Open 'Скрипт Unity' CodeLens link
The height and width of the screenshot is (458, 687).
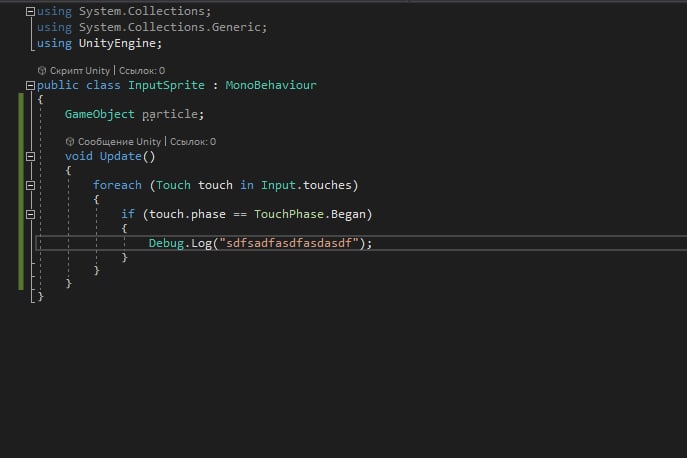[80, 71]
